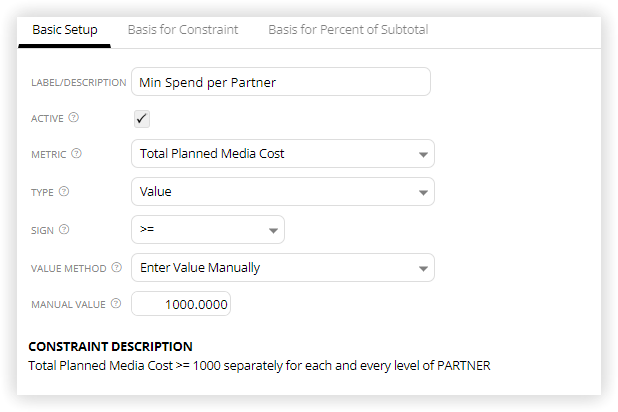
Task: Expand the Type dropdown arrow
Action: point(423,193)
